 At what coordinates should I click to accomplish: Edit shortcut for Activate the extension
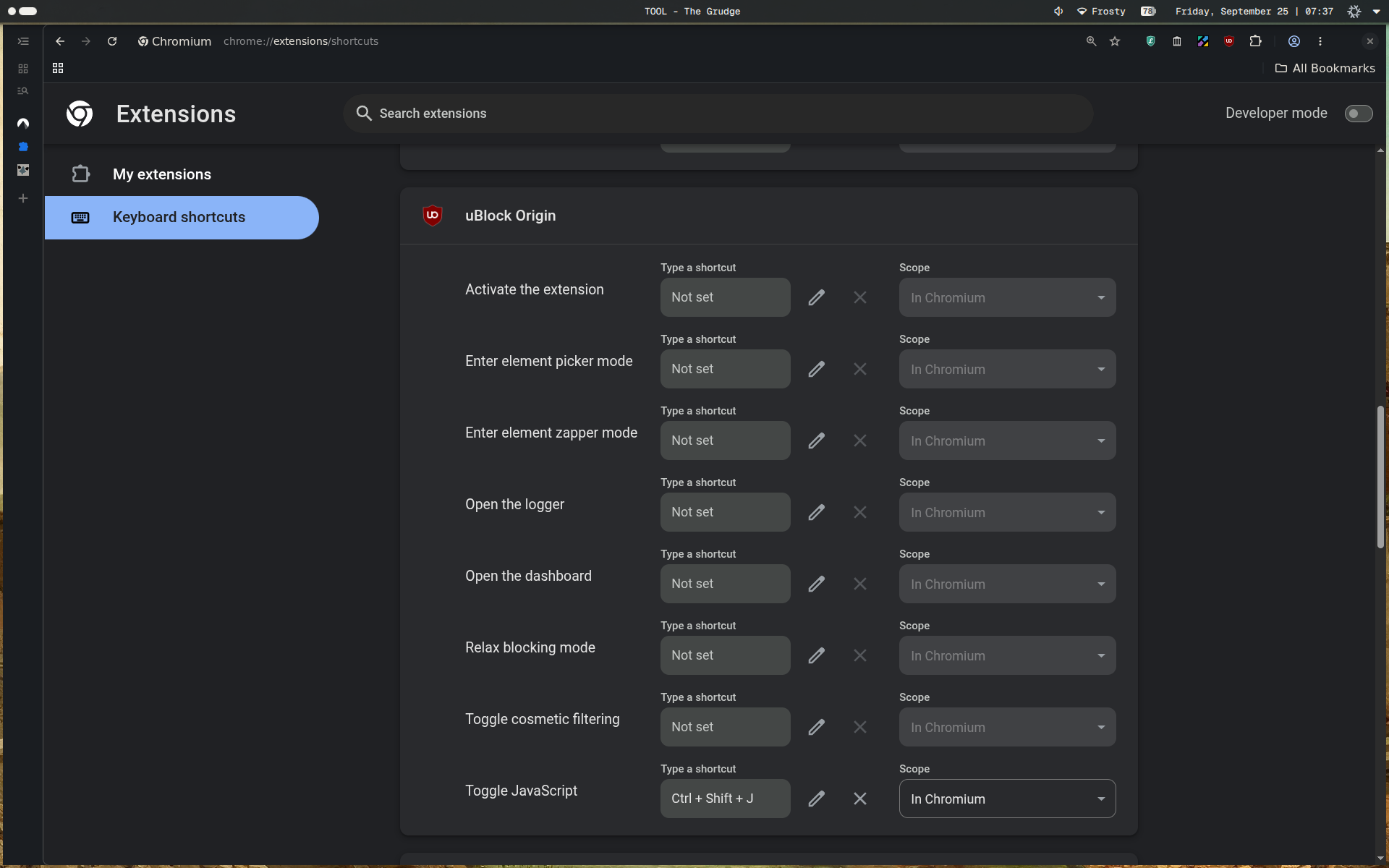click(816, 297)
